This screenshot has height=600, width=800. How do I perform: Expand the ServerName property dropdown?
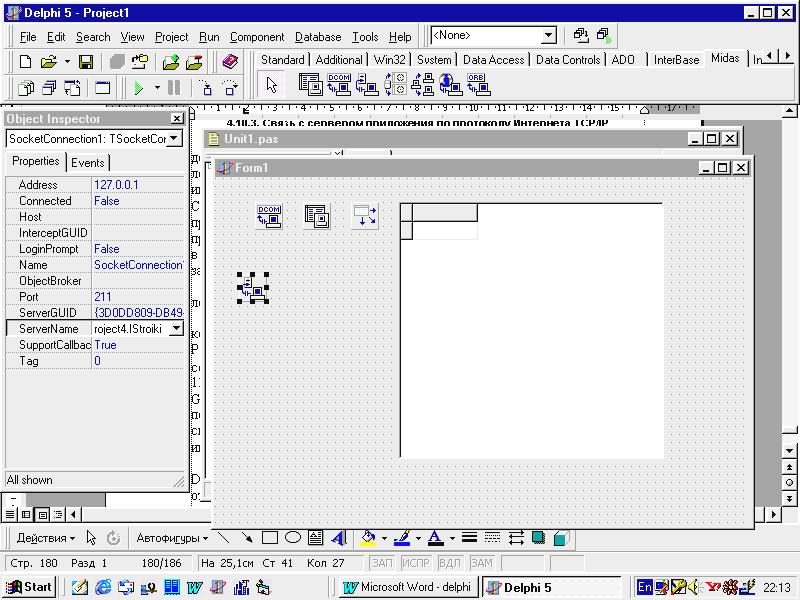point(176,329)
